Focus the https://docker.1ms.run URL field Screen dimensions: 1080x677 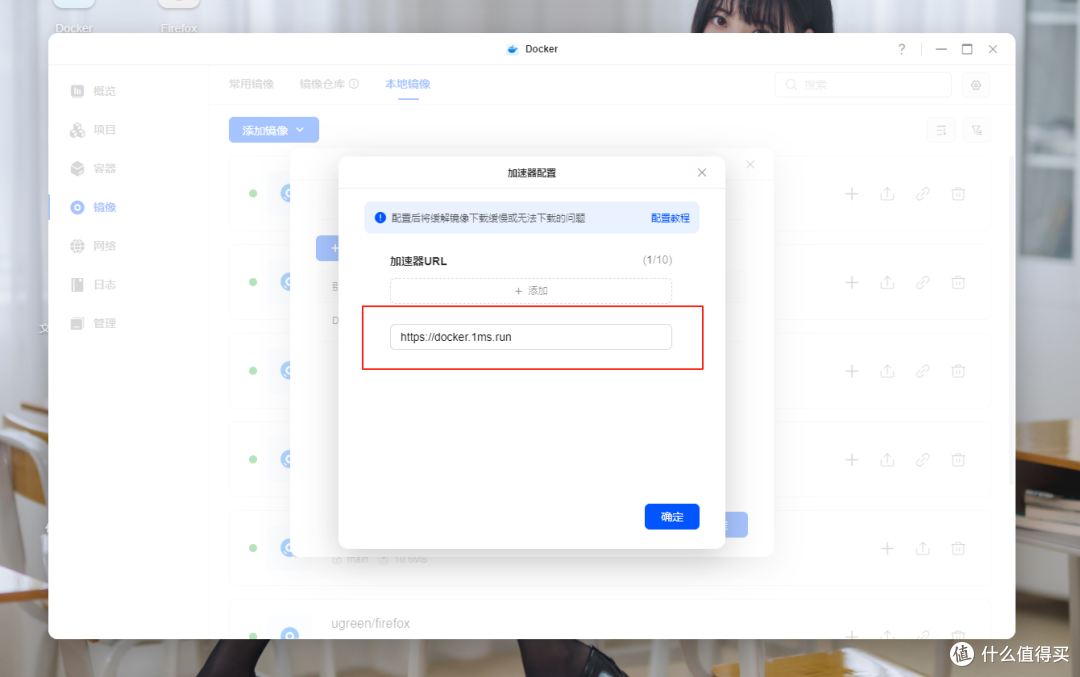coord(530,337)
